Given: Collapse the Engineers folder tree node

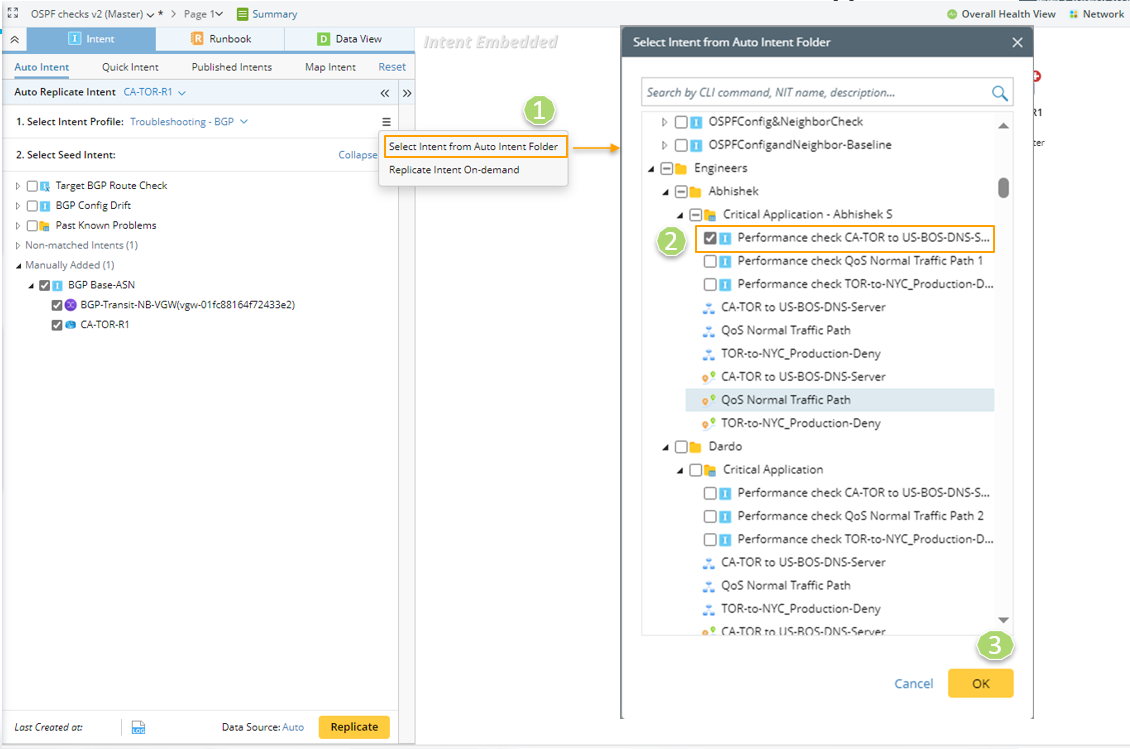Looking at the screenshot, I should pos(652,169).
